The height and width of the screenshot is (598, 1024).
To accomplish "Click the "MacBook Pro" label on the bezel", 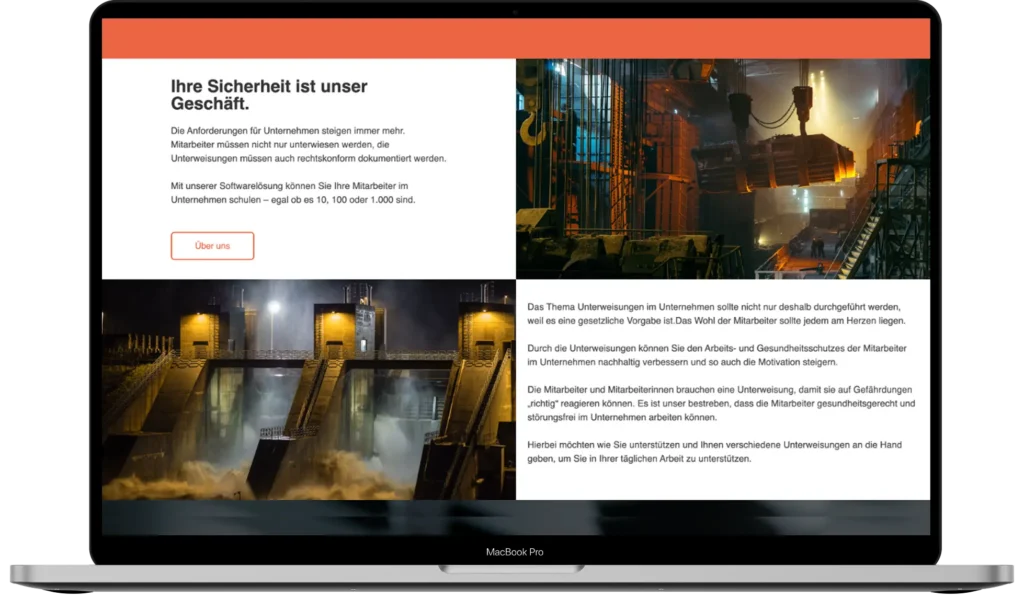I will point(515,552).
